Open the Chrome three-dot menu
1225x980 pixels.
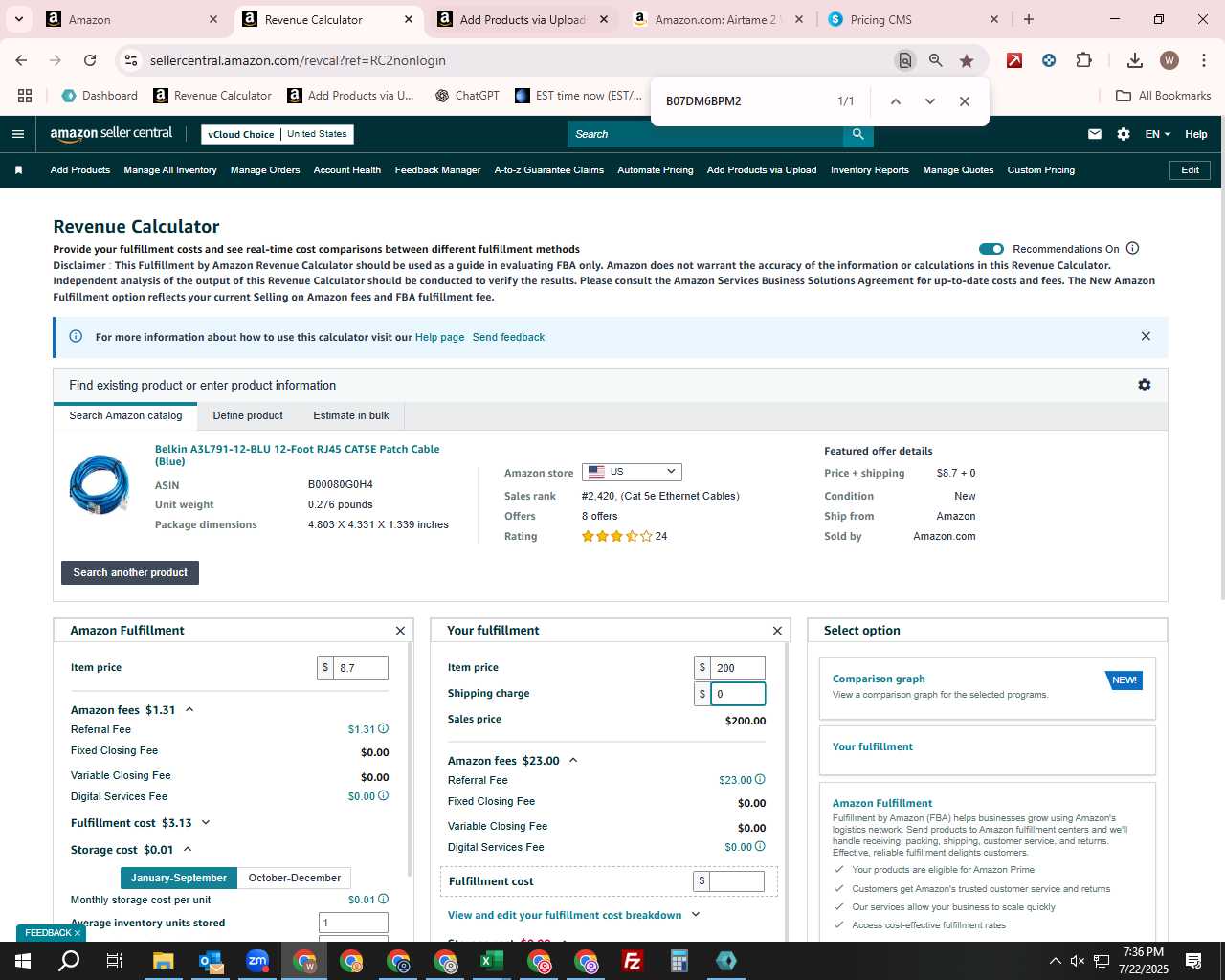[1203, 60]
